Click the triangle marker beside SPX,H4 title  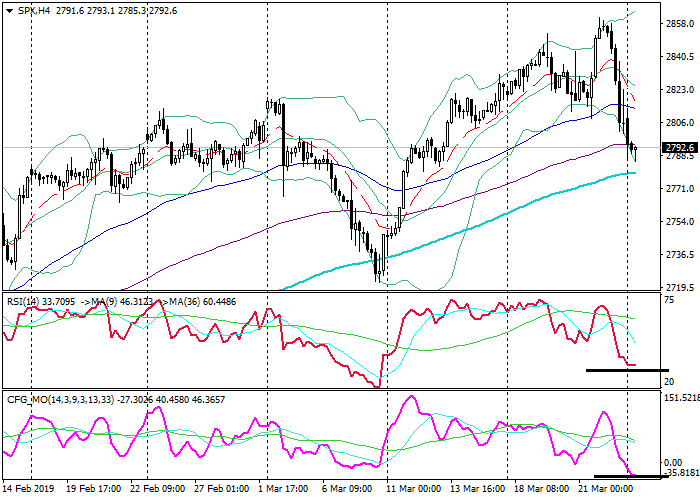(6, 10)
